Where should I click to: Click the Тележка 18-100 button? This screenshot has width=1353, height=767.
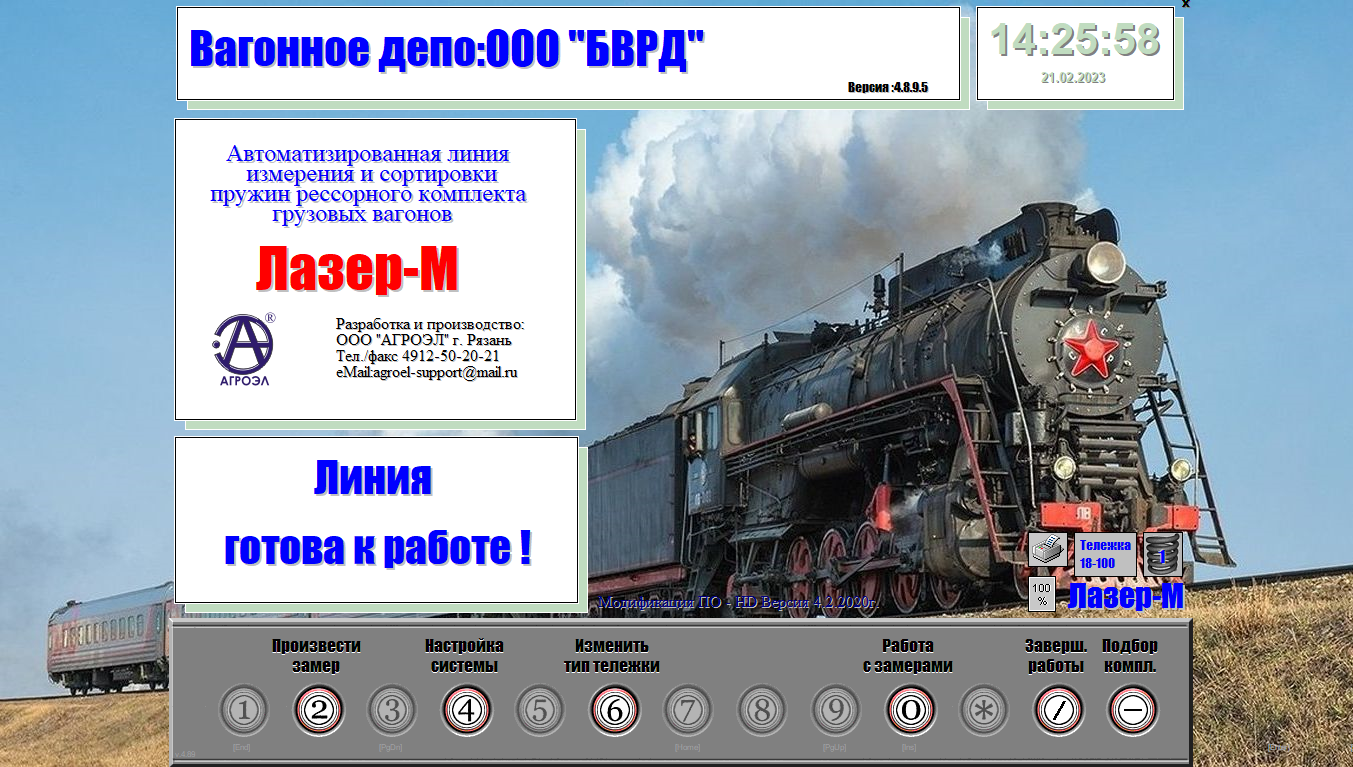tap(1105, 554)
